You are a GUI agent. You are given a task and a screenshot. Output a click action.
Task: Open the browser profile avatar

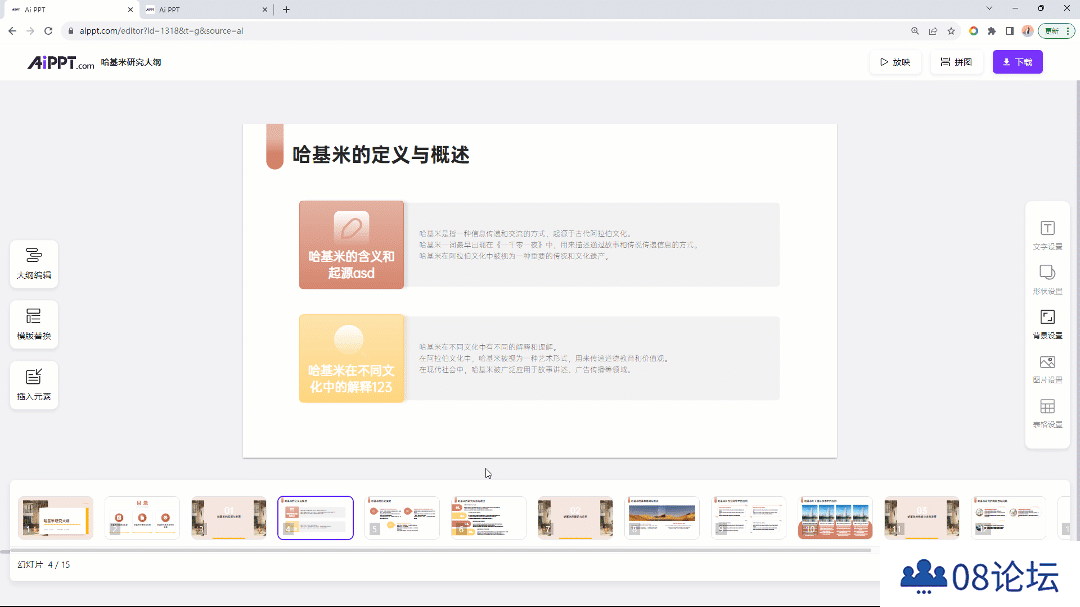click(x=1028, y=31)
